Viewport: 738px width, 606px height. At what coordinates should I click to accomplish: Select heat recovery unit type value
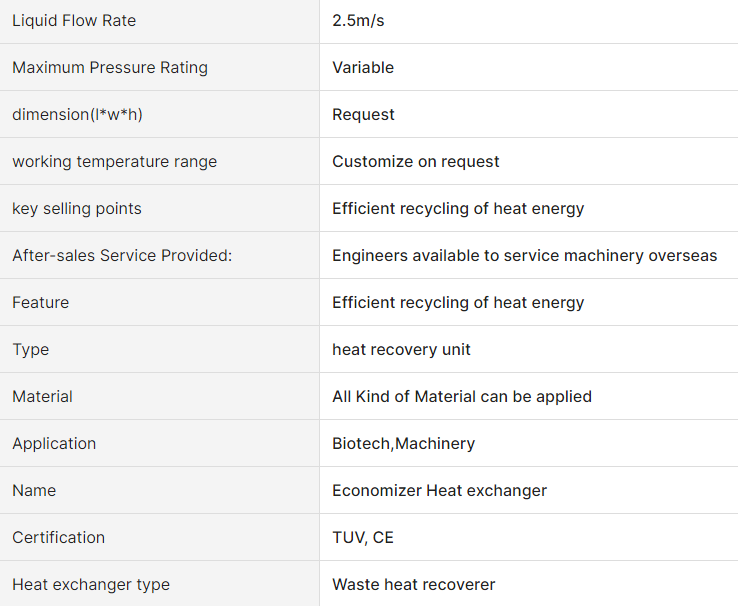click(x=401, y=350)
